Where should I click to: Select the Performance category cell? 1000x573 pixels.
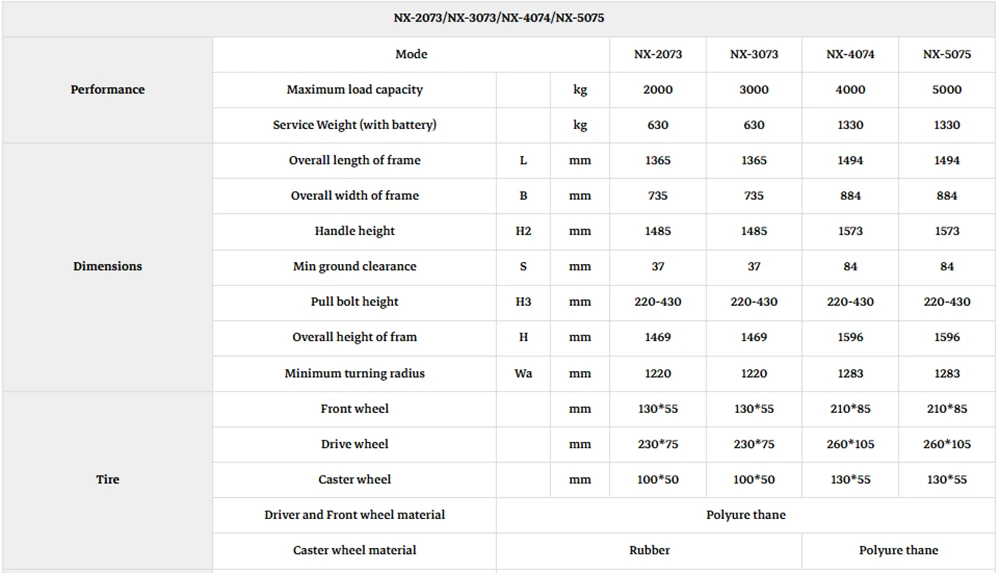[107, 89]
